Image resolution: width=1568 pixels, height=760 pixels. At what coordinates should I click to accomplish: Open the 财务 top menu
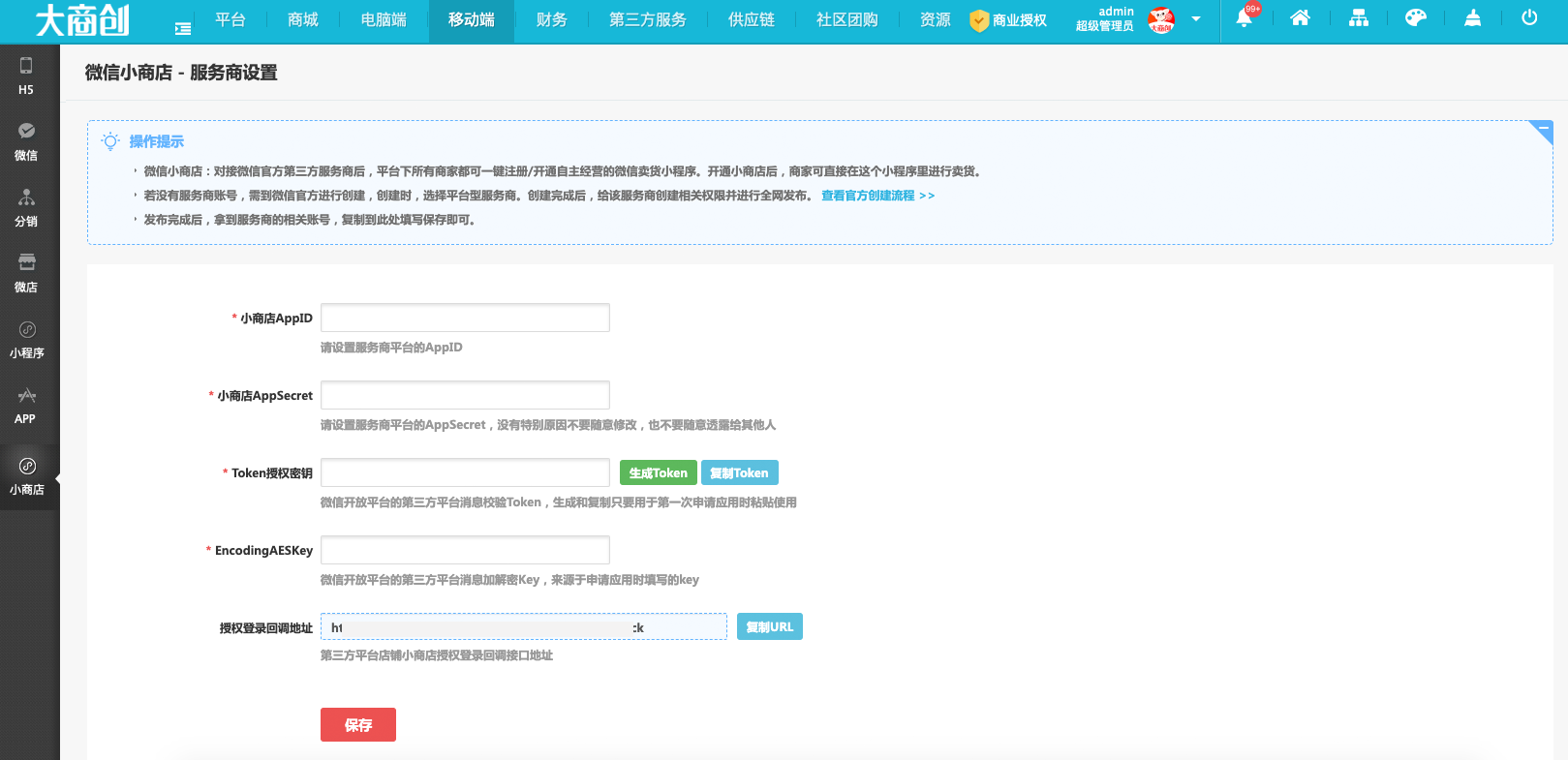(552, 19)
